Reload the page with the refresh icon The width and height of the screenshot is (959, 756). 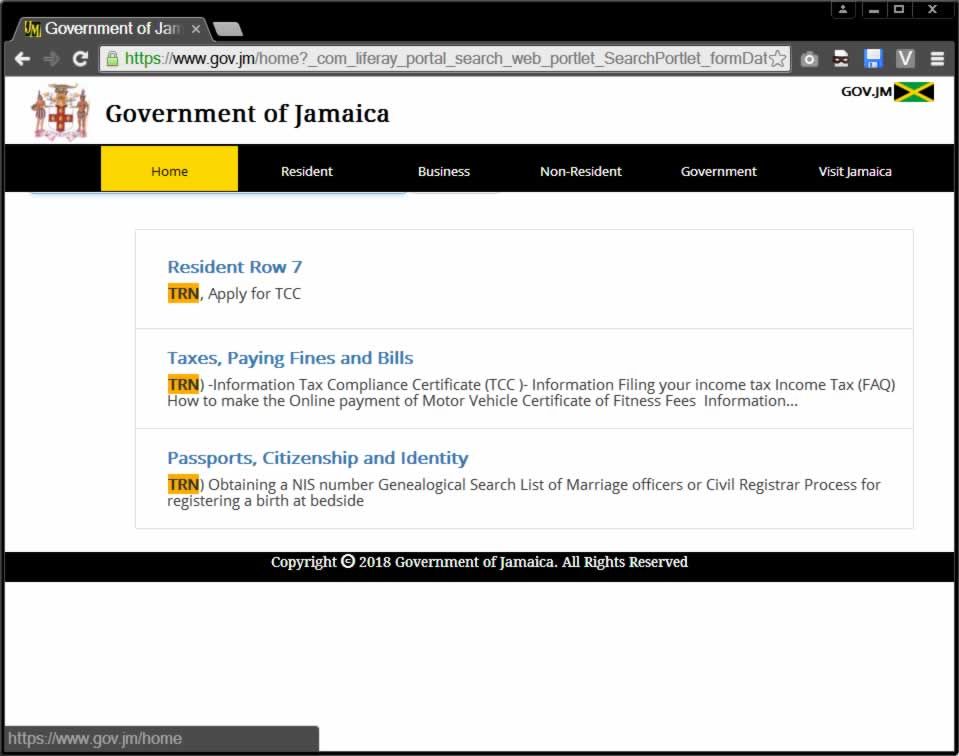click(80, 59)
